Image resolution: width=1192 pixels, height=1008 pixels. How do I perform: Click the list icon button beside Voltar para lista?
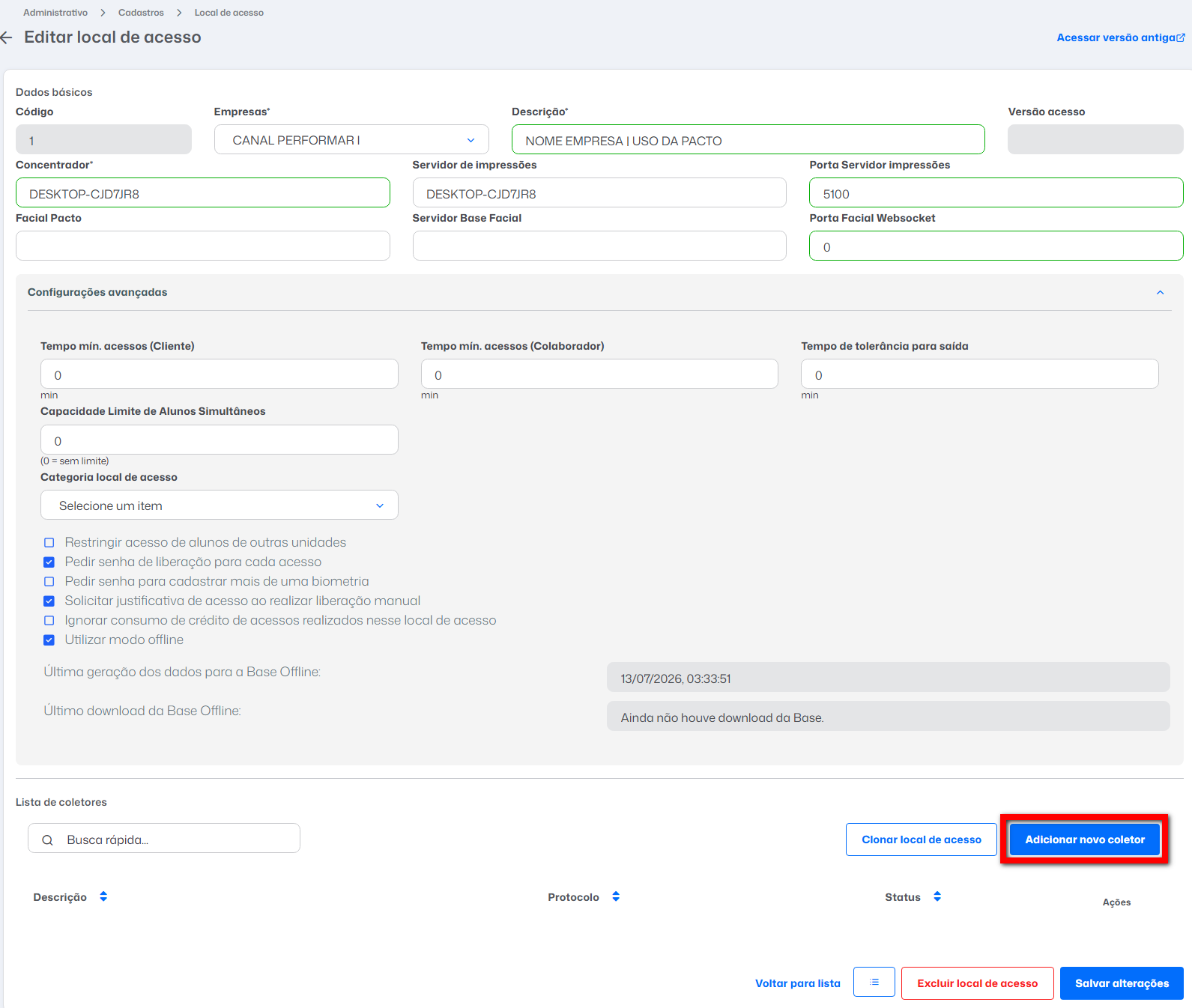(x=874, y=982)
